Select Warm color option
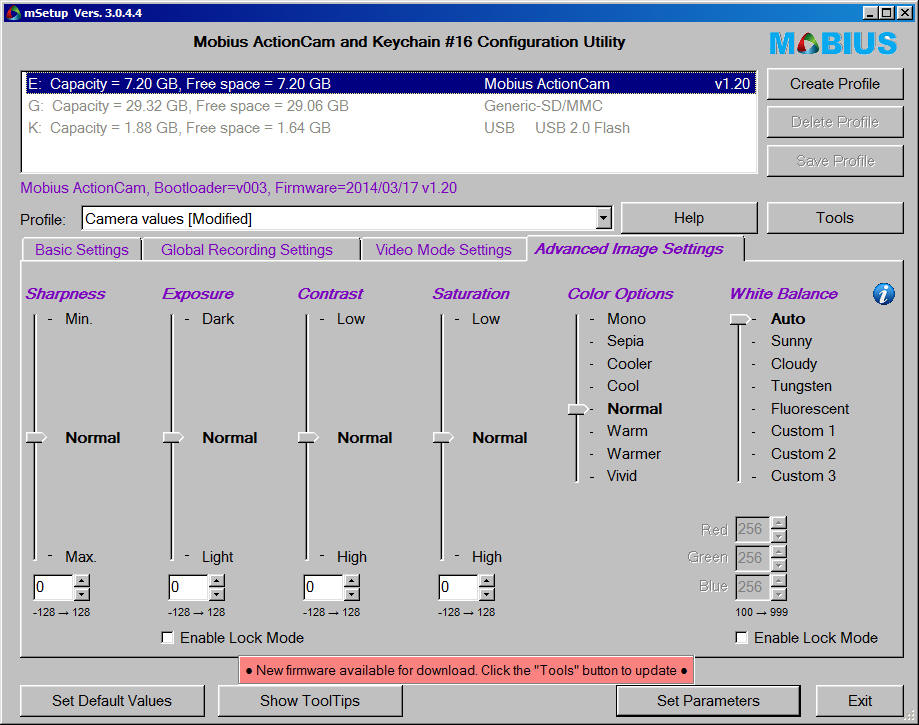 [627, 431]
